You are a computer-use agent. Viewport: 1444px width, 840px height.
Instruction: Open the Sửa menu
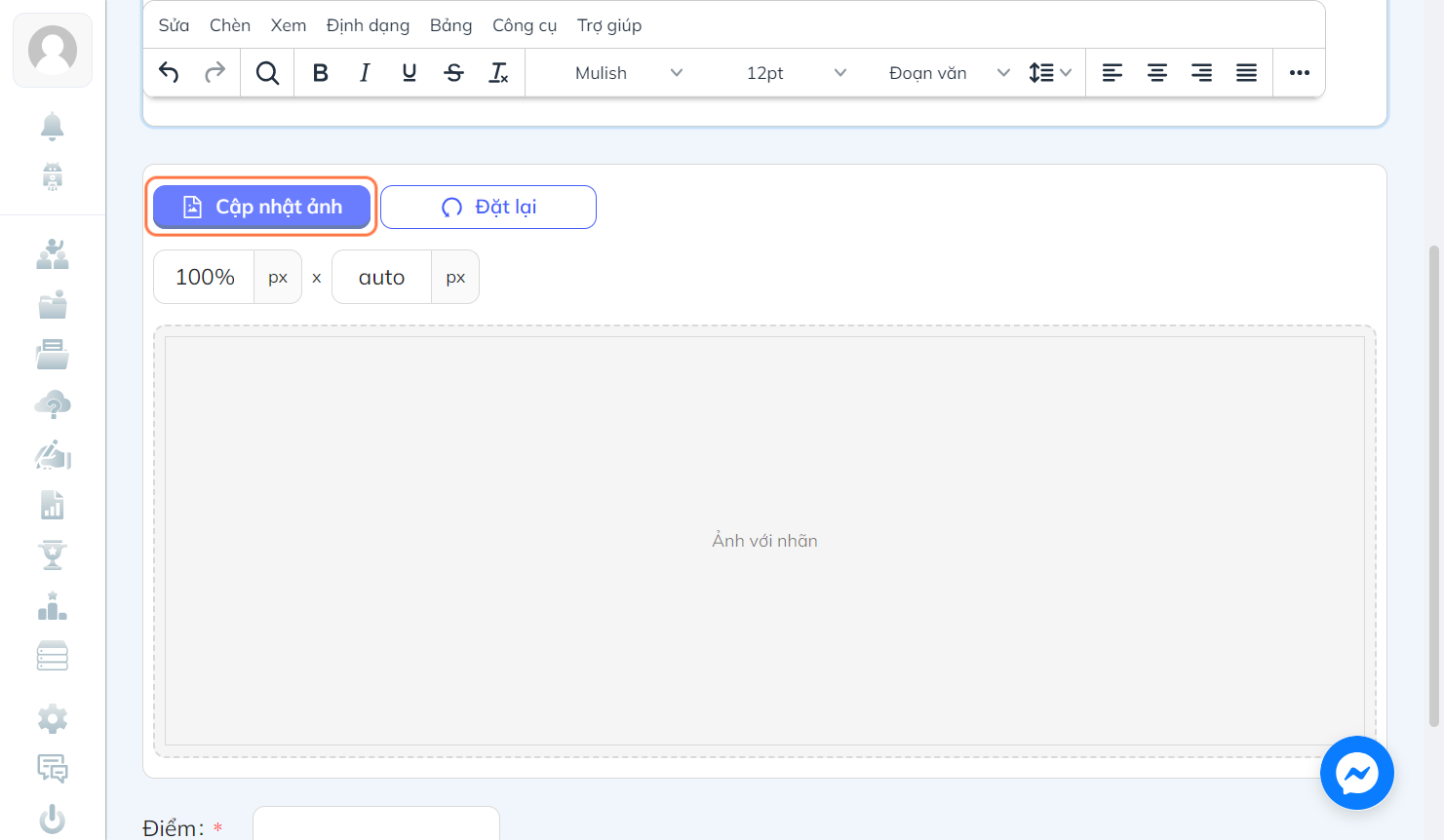click(x=174, y=25)
